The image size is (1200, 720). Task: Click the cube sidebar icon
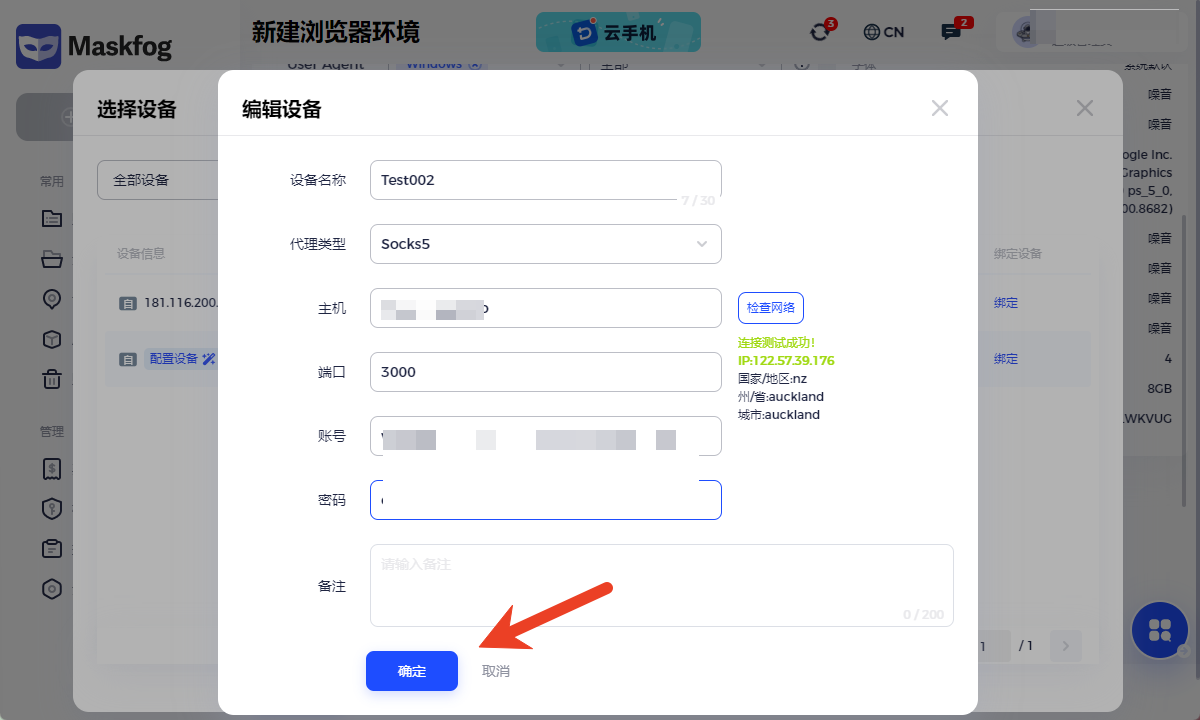point(51,339)
